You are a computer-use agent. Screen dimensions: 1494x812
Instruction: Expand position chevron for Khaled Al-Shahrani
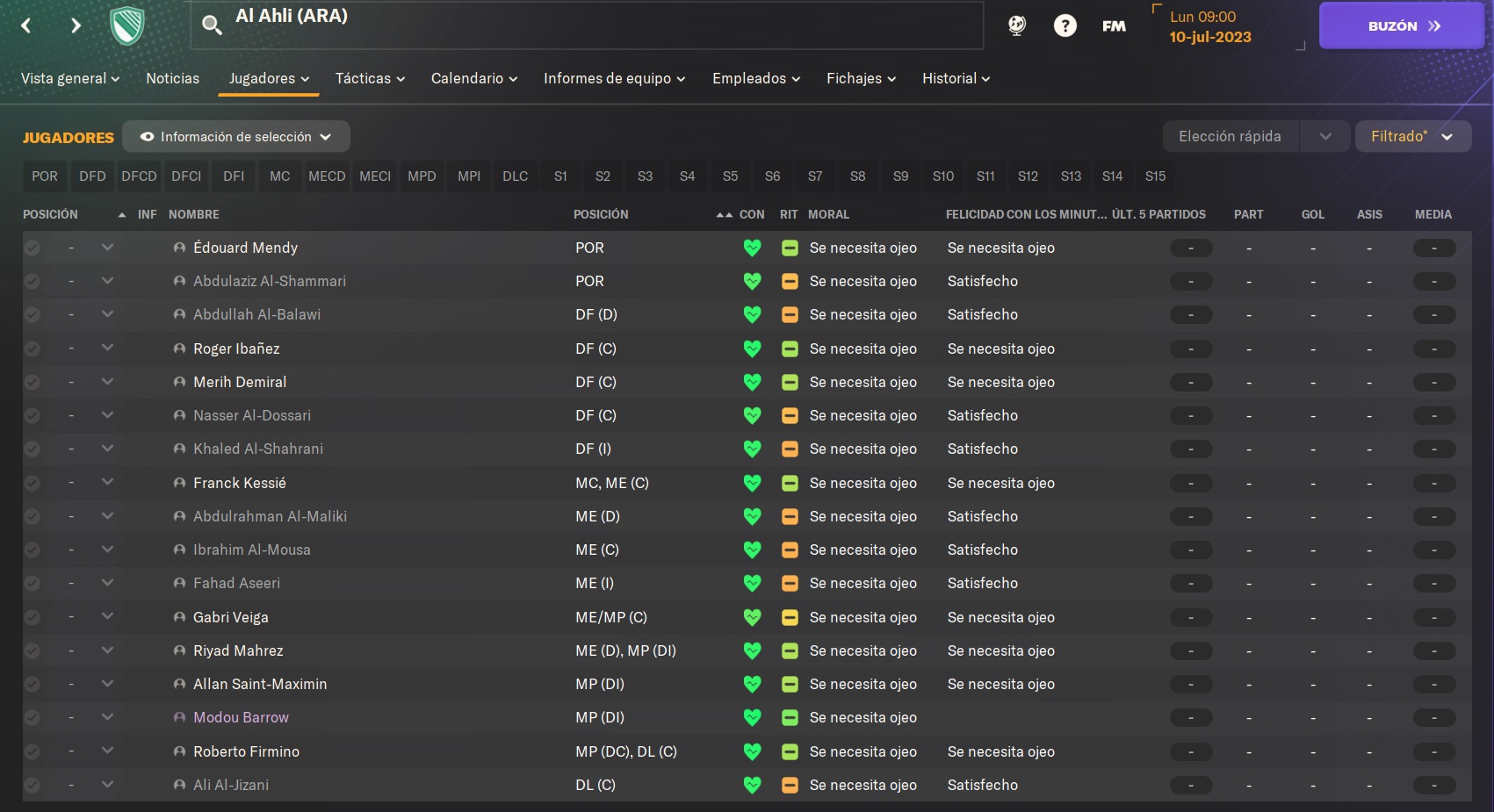pos(107,448)
